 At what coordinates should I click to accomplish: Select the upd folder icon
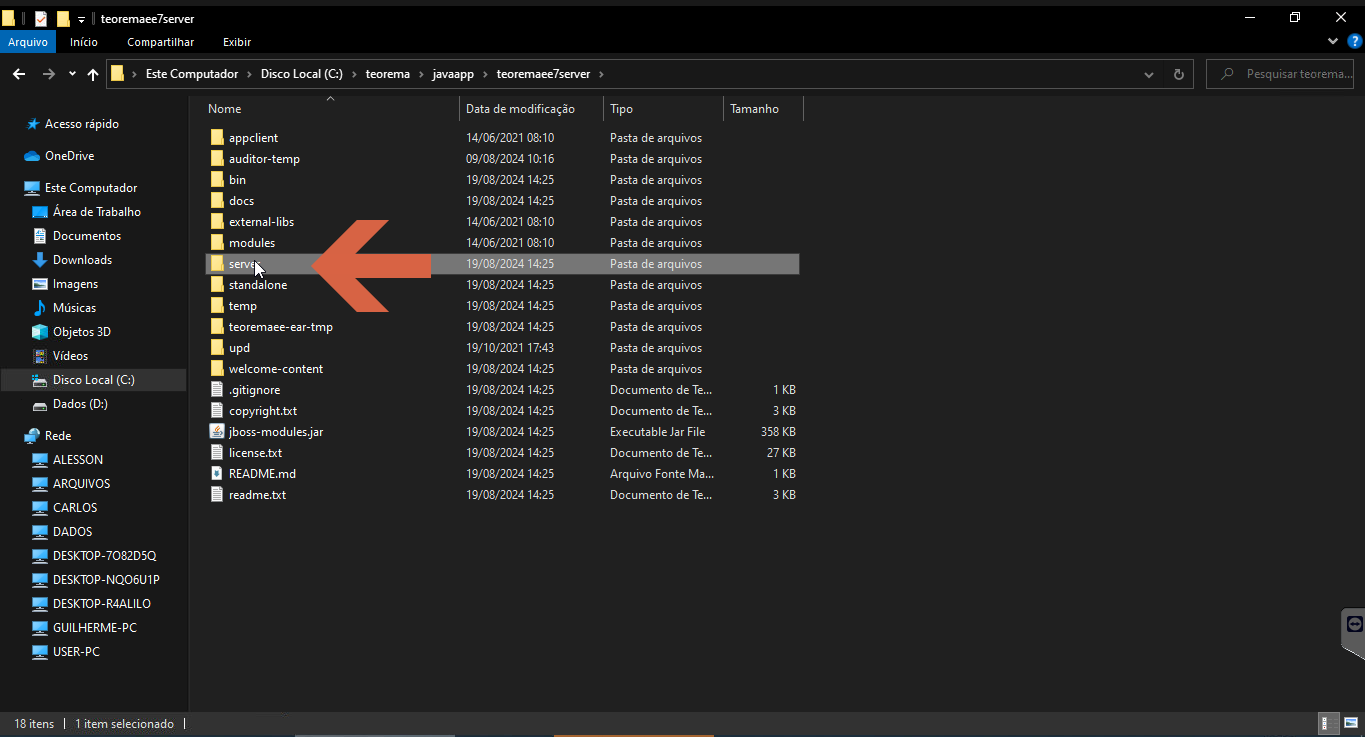click(217, 348)
